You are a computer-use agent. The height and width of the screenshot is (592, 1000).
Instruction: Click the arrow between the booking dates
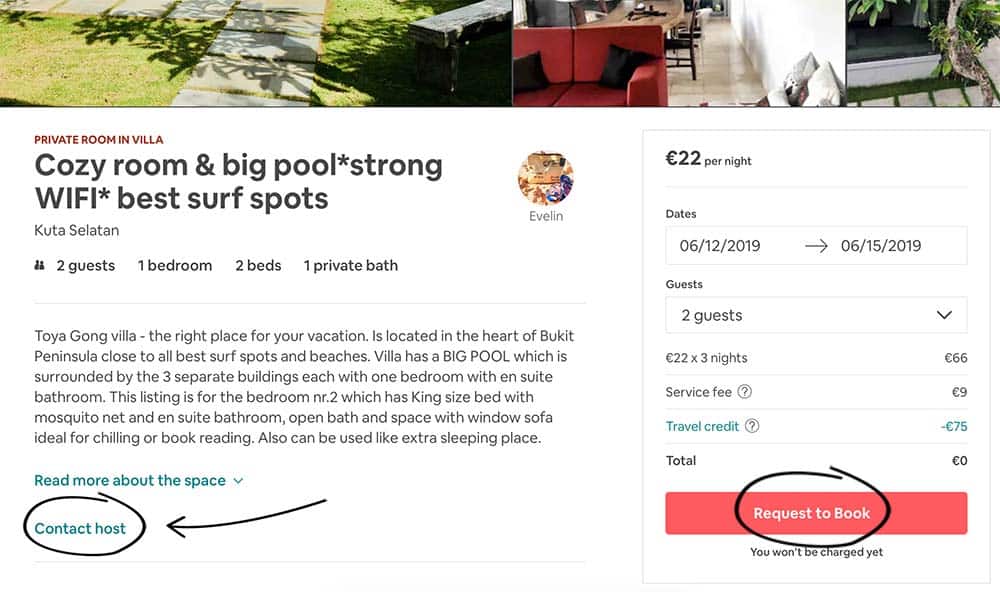[x=816, y=246]
